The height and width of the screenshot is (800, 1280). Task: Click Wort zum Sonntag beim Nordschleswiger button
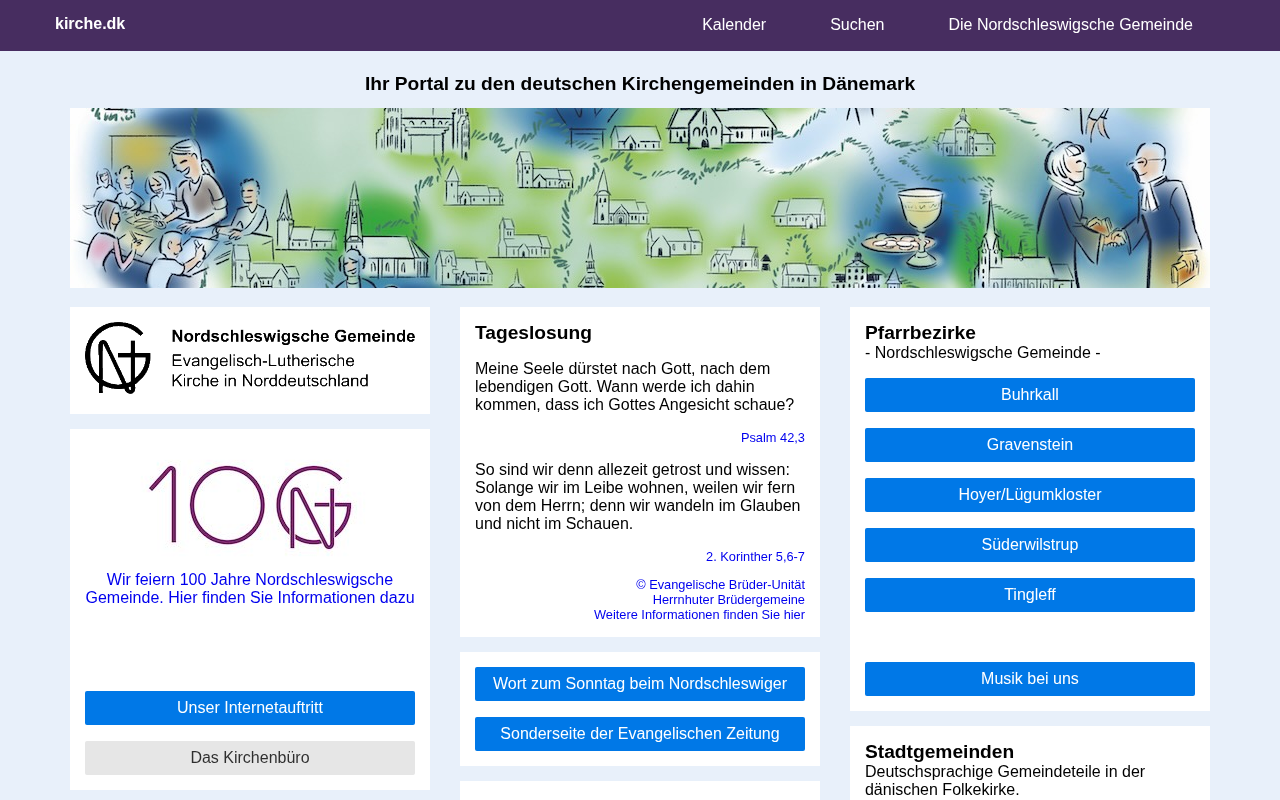tap(640, 684)
